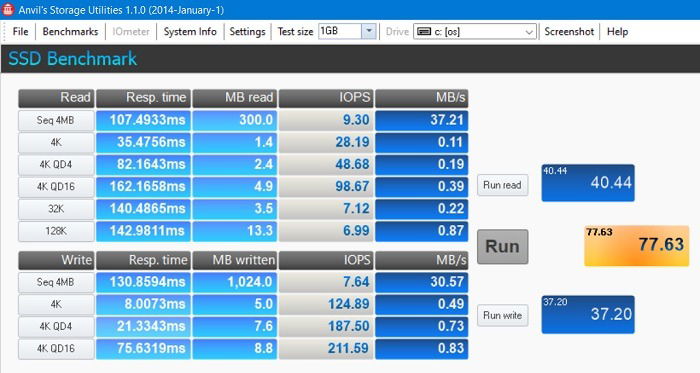Click the Read Seq 4MB test button
Screen dimensions: 700x373
(56, 120)
